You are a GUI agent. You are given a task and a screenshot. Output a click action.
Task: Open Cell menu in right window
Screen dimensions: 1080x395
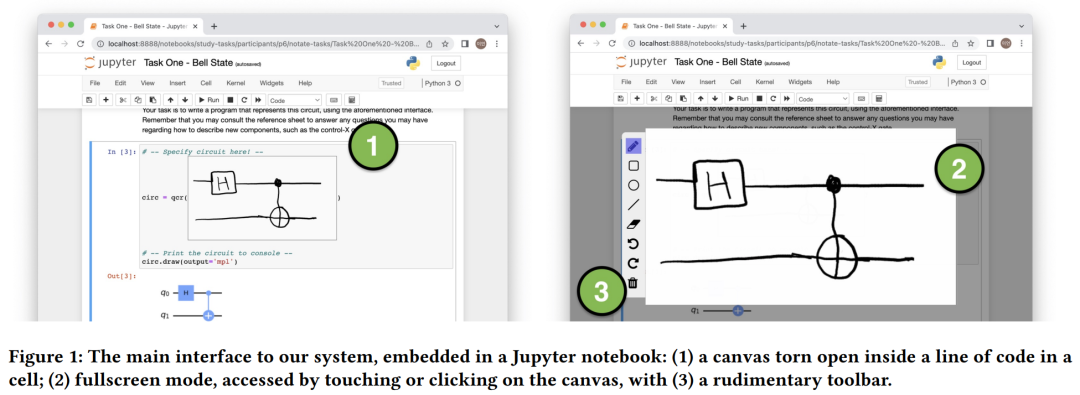(736, 82)
